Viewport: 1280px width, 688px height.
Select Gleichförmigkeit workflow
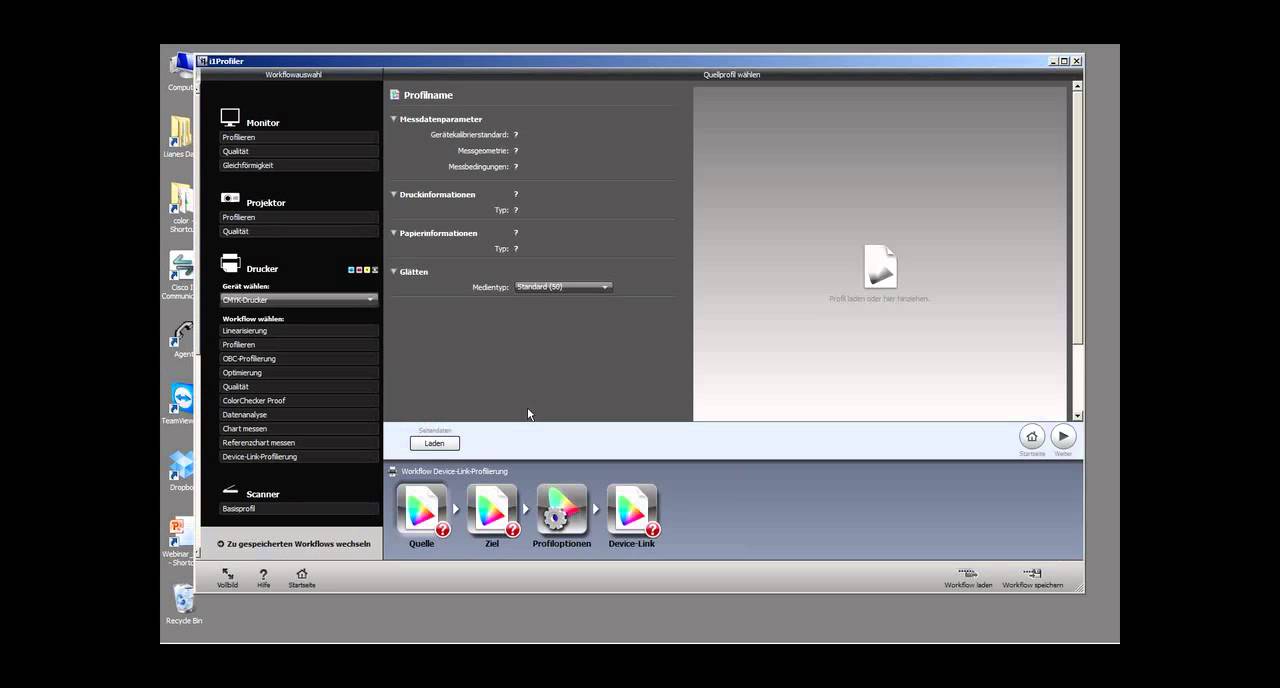(299, 165)
